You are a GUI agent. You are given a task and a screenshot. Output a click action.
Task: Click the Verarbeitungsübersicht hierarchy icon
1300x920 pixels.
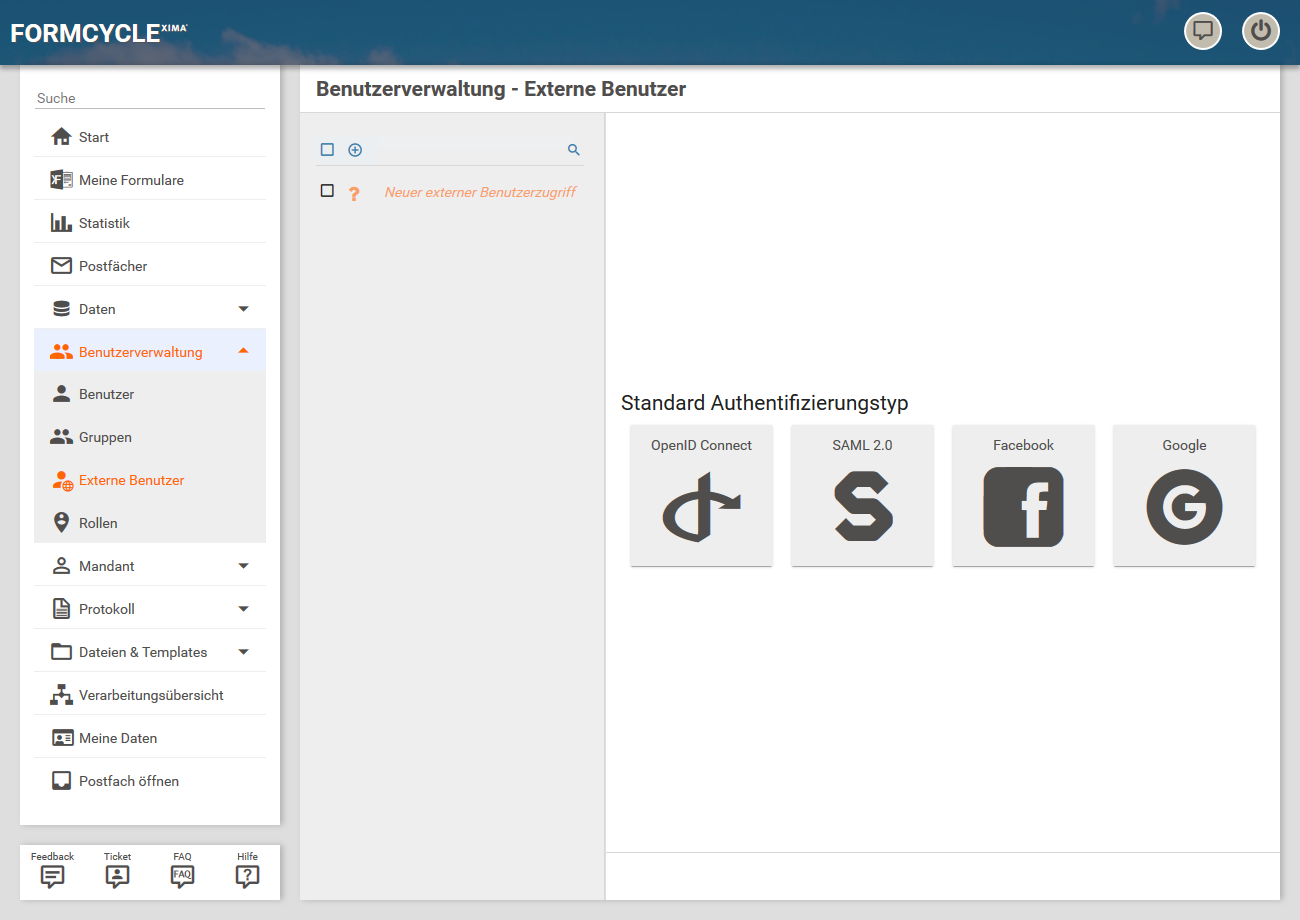pos(62,695)
